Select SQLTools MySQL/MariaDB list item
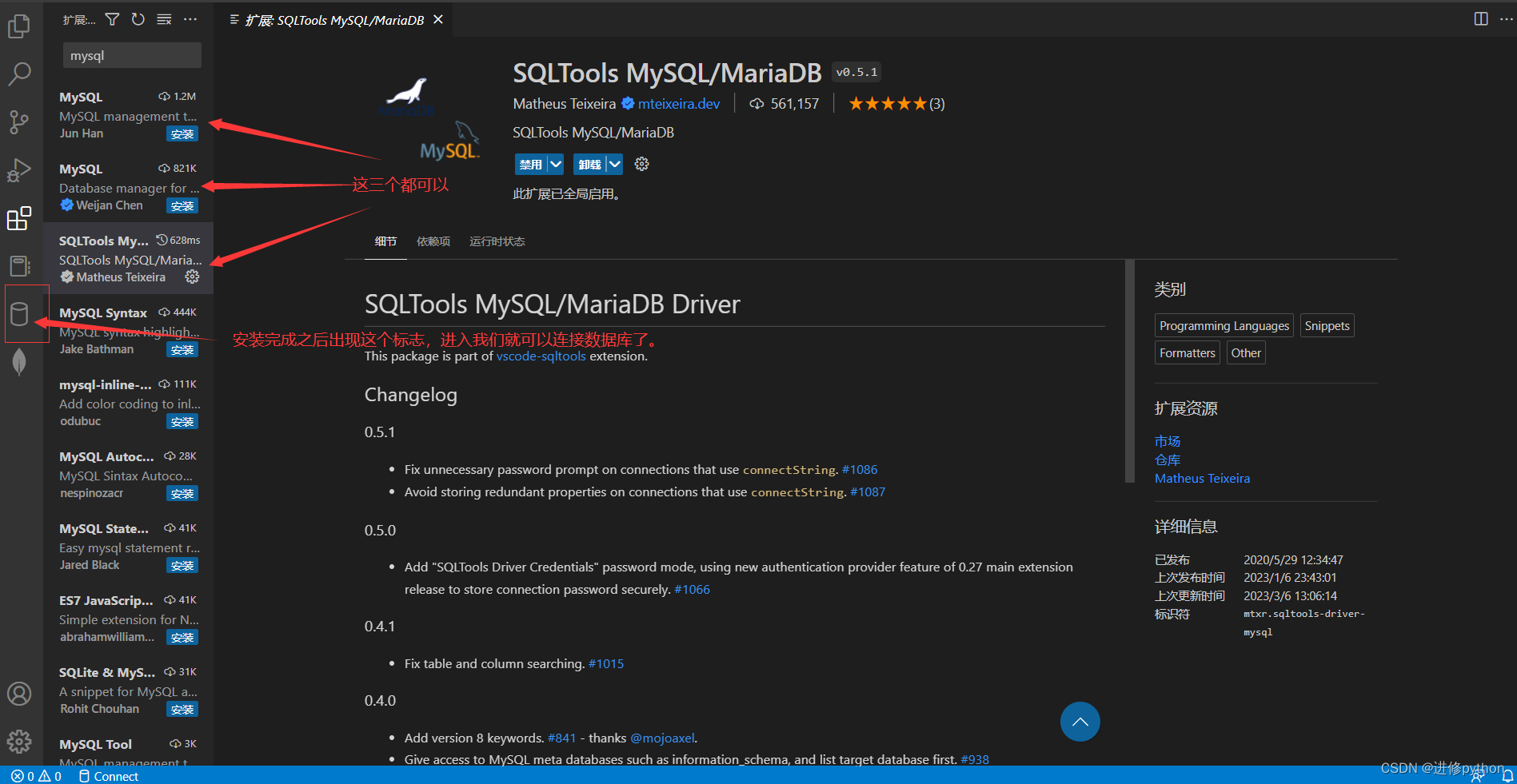The width and height of the screenshot is (1517, 784). click(x=129, y=258)
